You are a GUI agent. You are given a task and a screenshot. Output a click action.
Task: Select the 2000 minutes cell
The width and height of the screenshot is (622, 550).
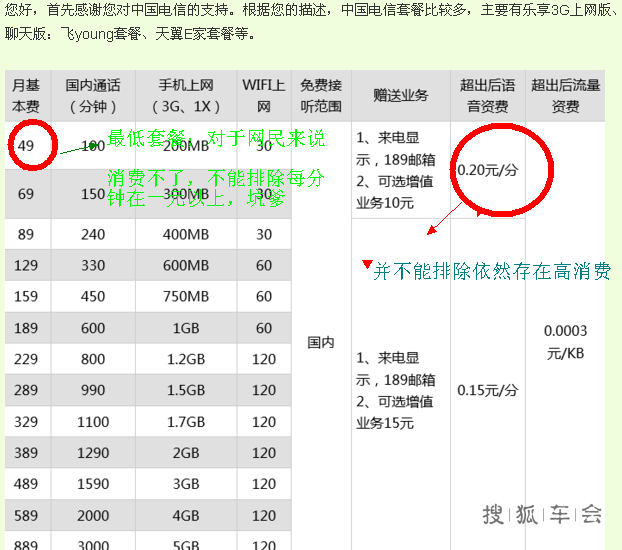pos(93,515)
